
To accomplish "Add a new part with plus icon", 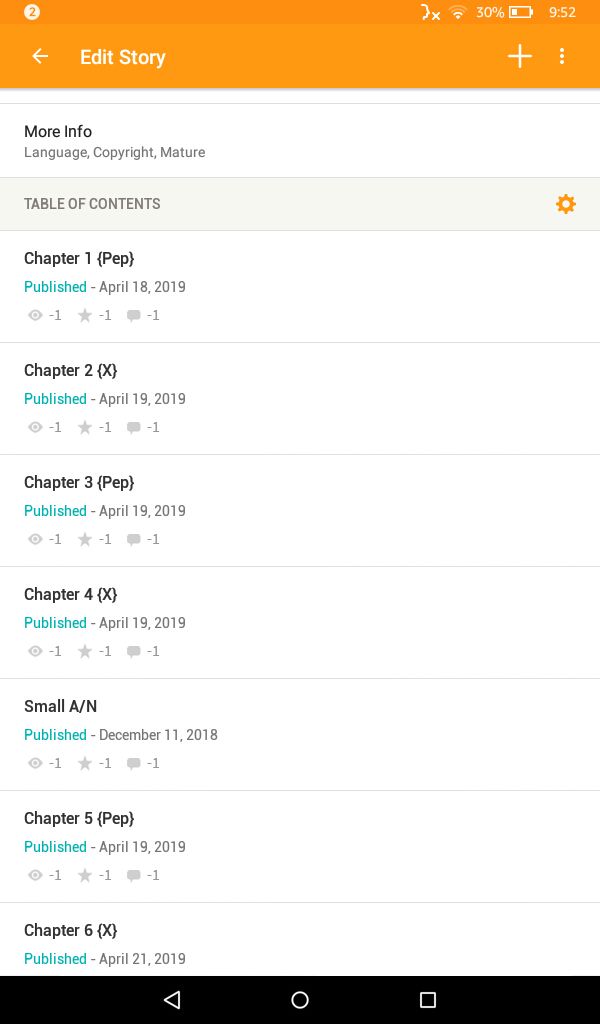I will pos(520,56).
